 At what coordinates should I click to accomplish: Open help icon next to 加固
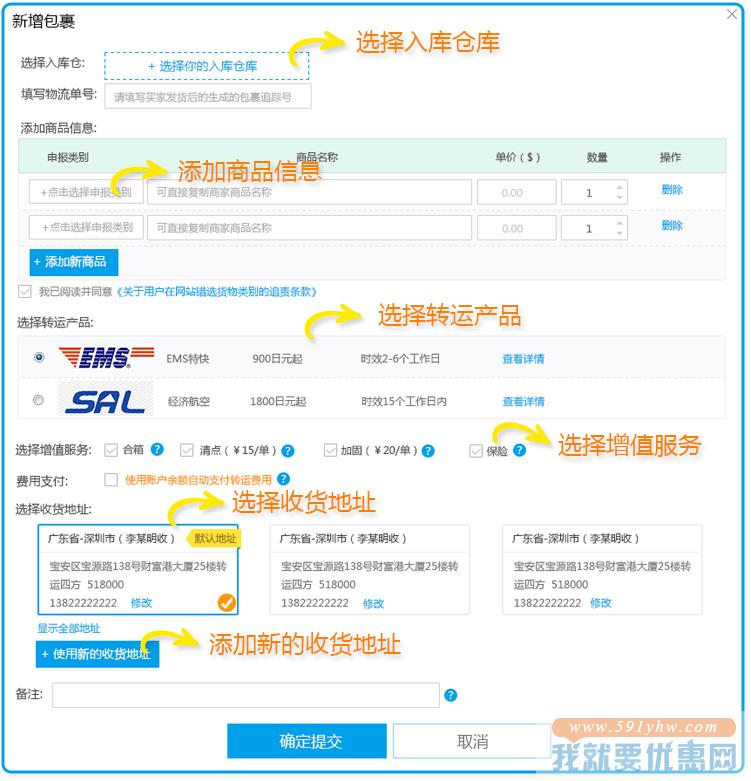coord(428,451)
